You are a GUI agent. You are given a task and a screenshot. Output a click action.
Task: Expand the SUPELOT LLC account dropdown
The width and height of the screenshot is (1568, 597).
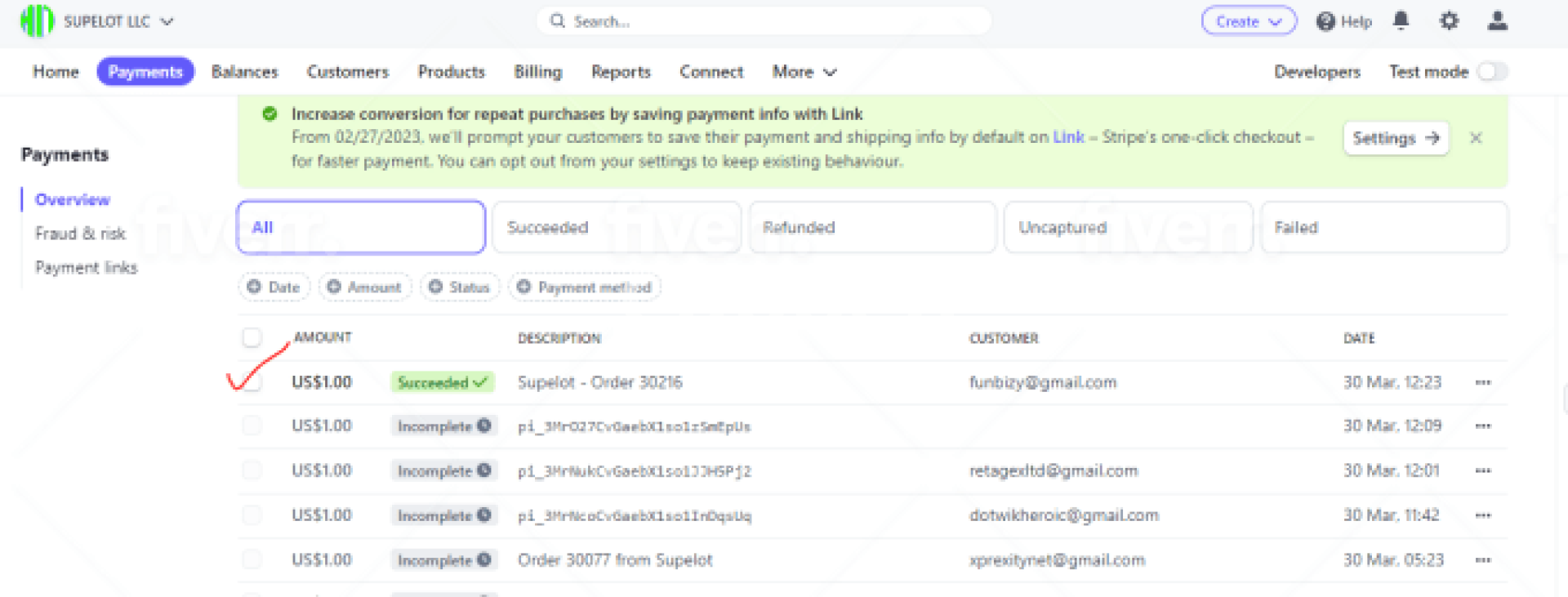167,22
